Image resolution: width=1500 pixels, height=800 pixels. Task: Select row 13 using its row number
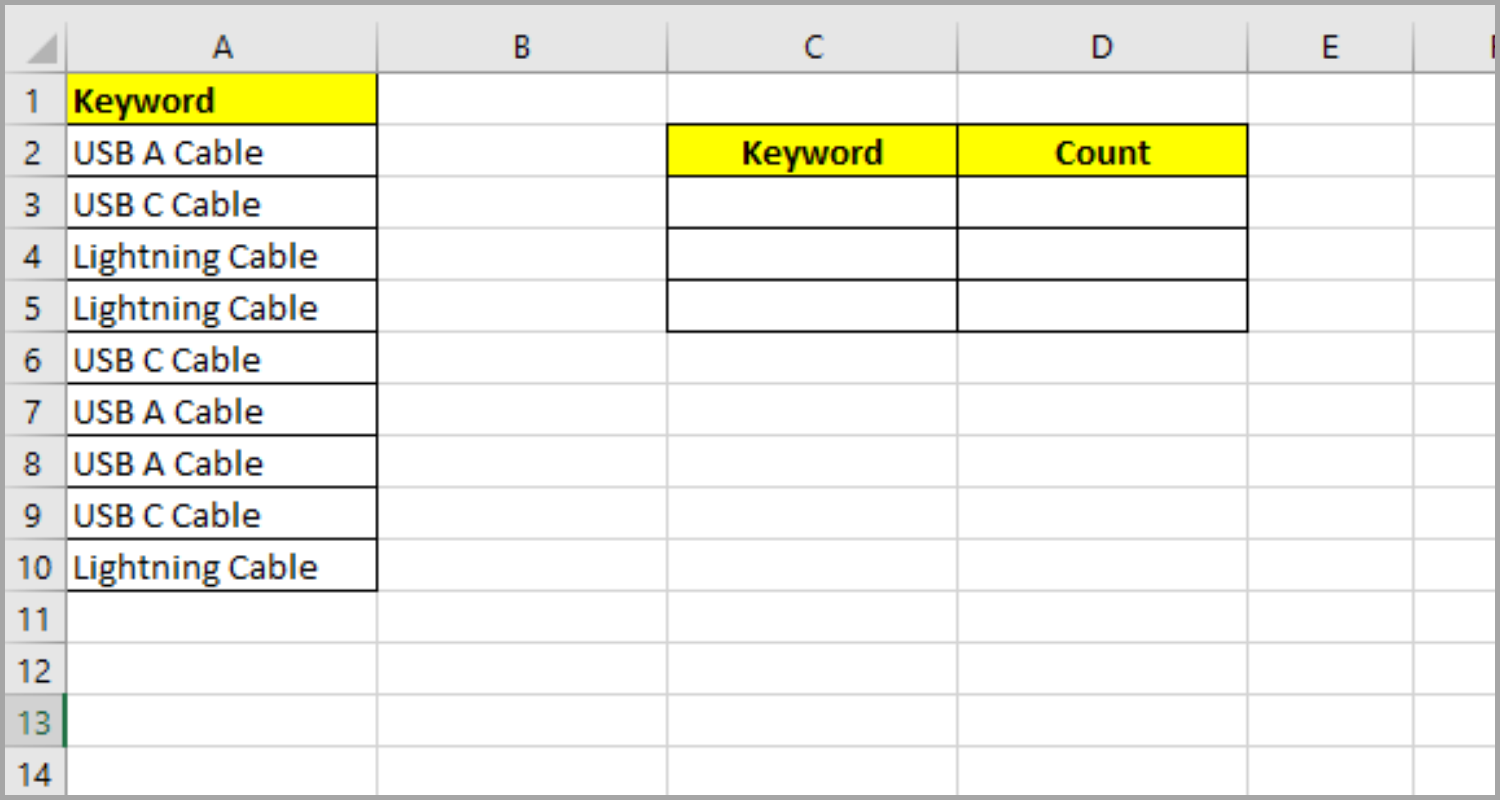(x=34, y=722)
